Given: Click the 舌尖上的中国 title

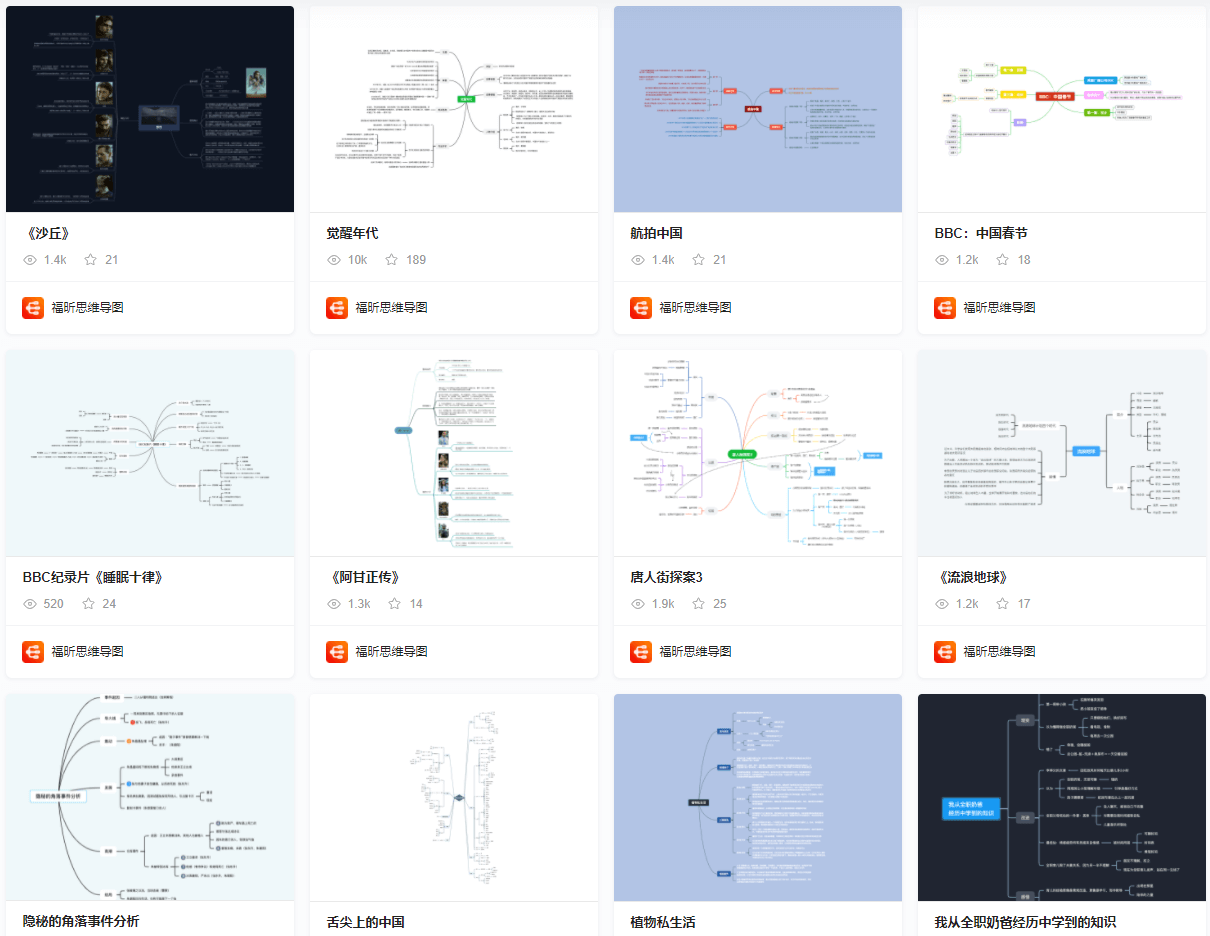Looking at the screenshot, I should [x=365, y=922].
